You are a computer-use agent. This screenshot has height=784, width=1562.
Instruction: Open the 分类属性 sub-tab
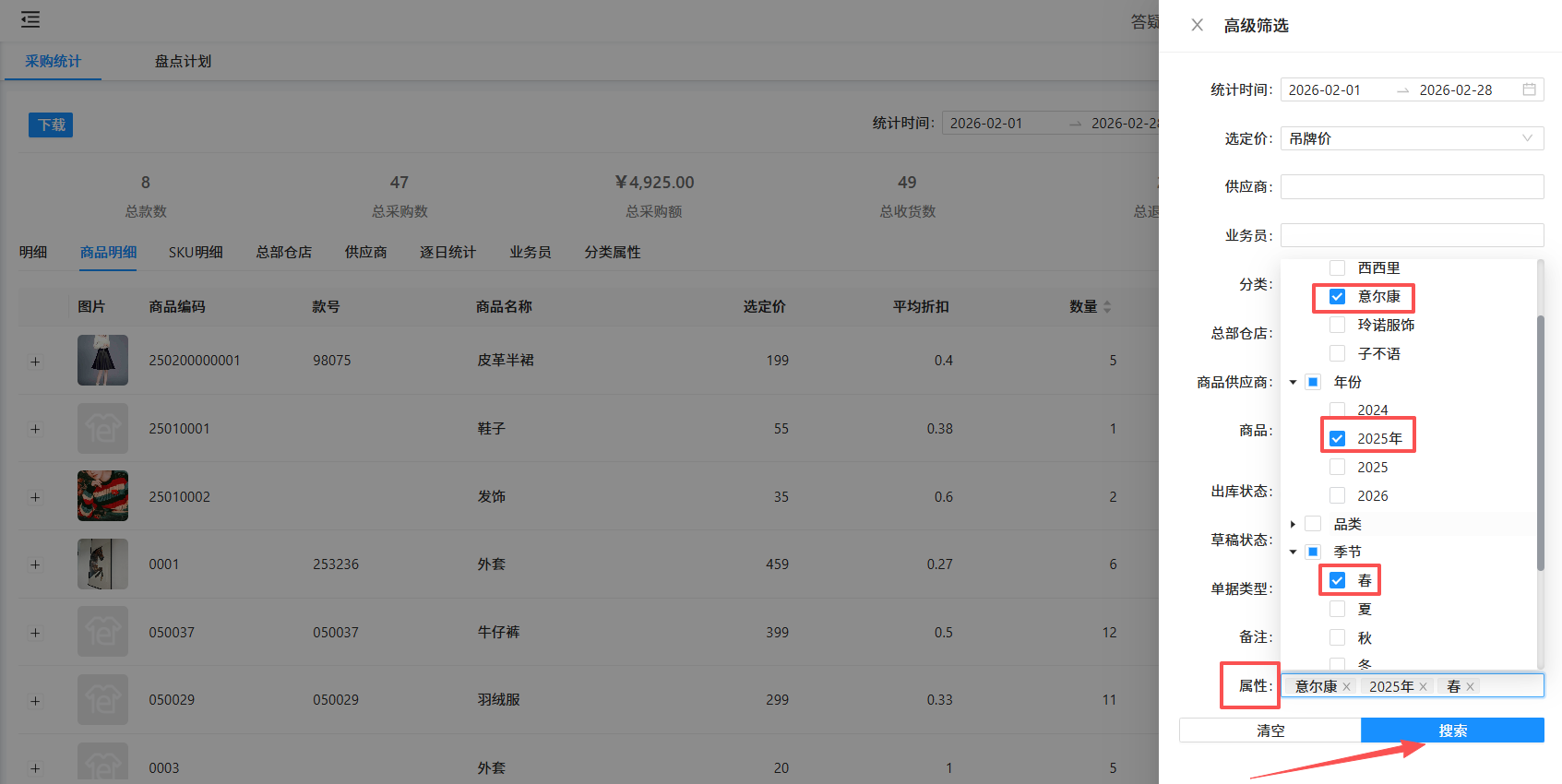click(x=613, y=252)
